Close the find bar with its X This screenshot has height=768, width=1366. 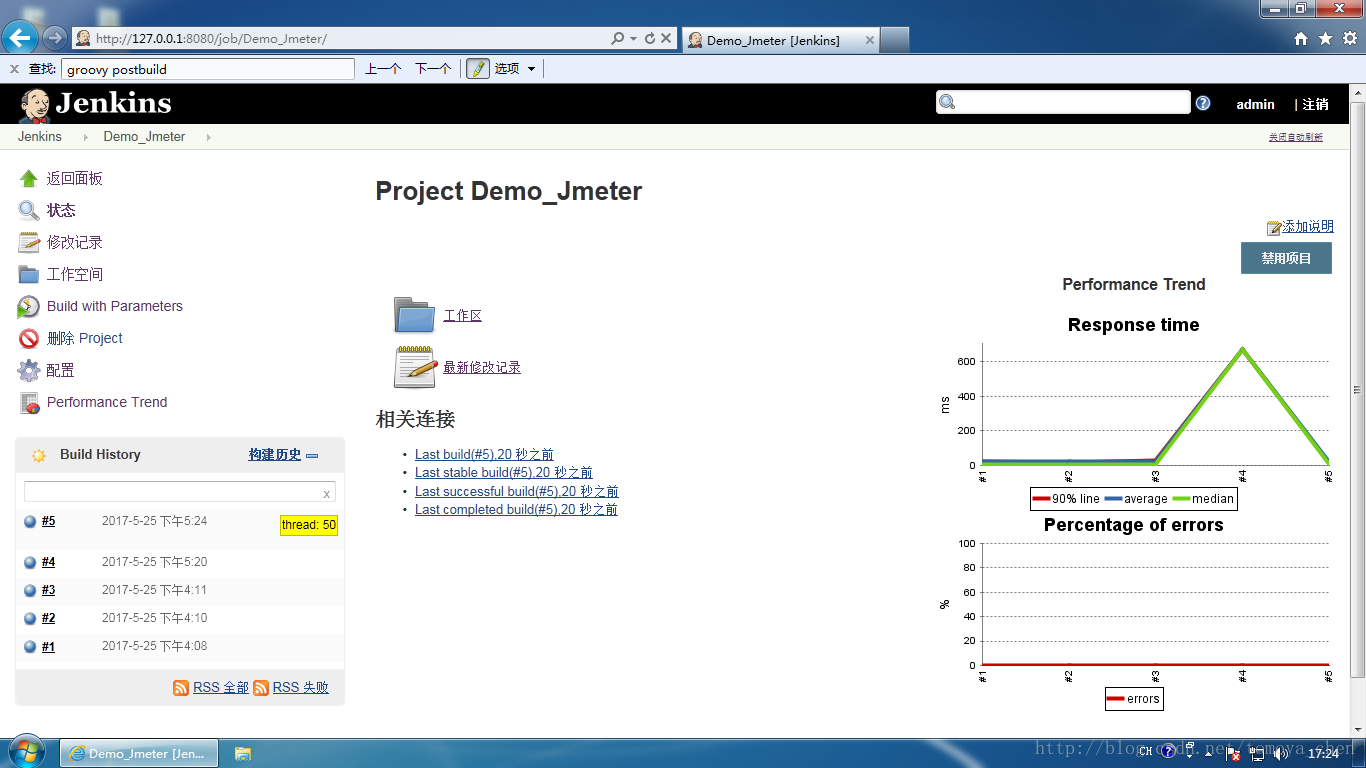click(14, 69)
